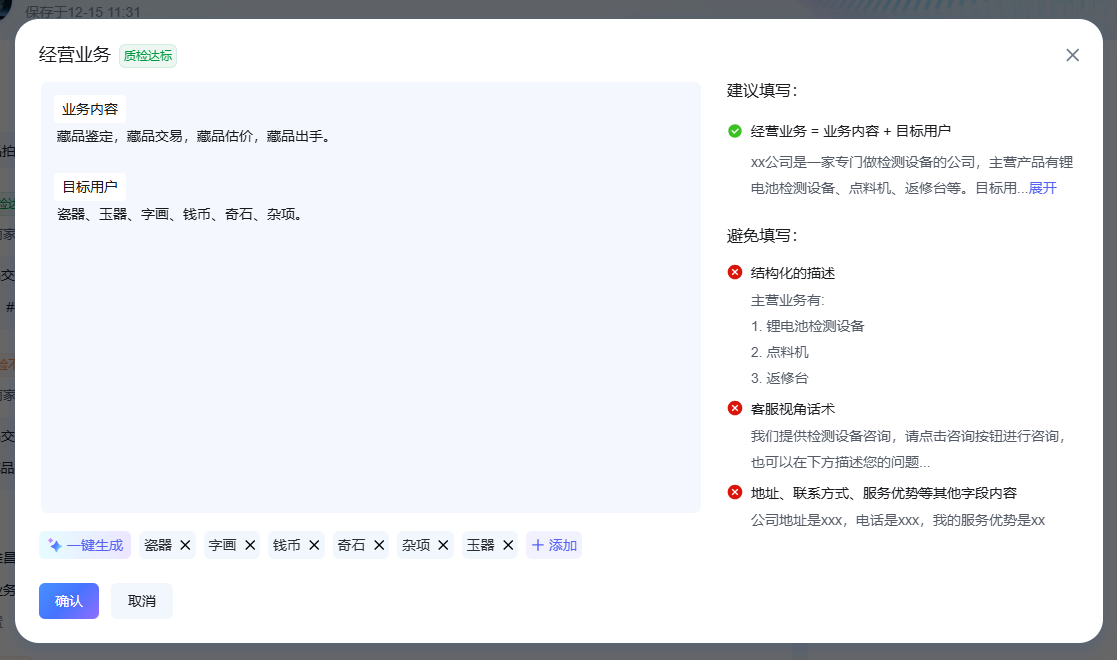Image resolution: width=1117 pixels, height=660 pixels.
Task: Confirm with the 确认 button
Action: (69, 601)
